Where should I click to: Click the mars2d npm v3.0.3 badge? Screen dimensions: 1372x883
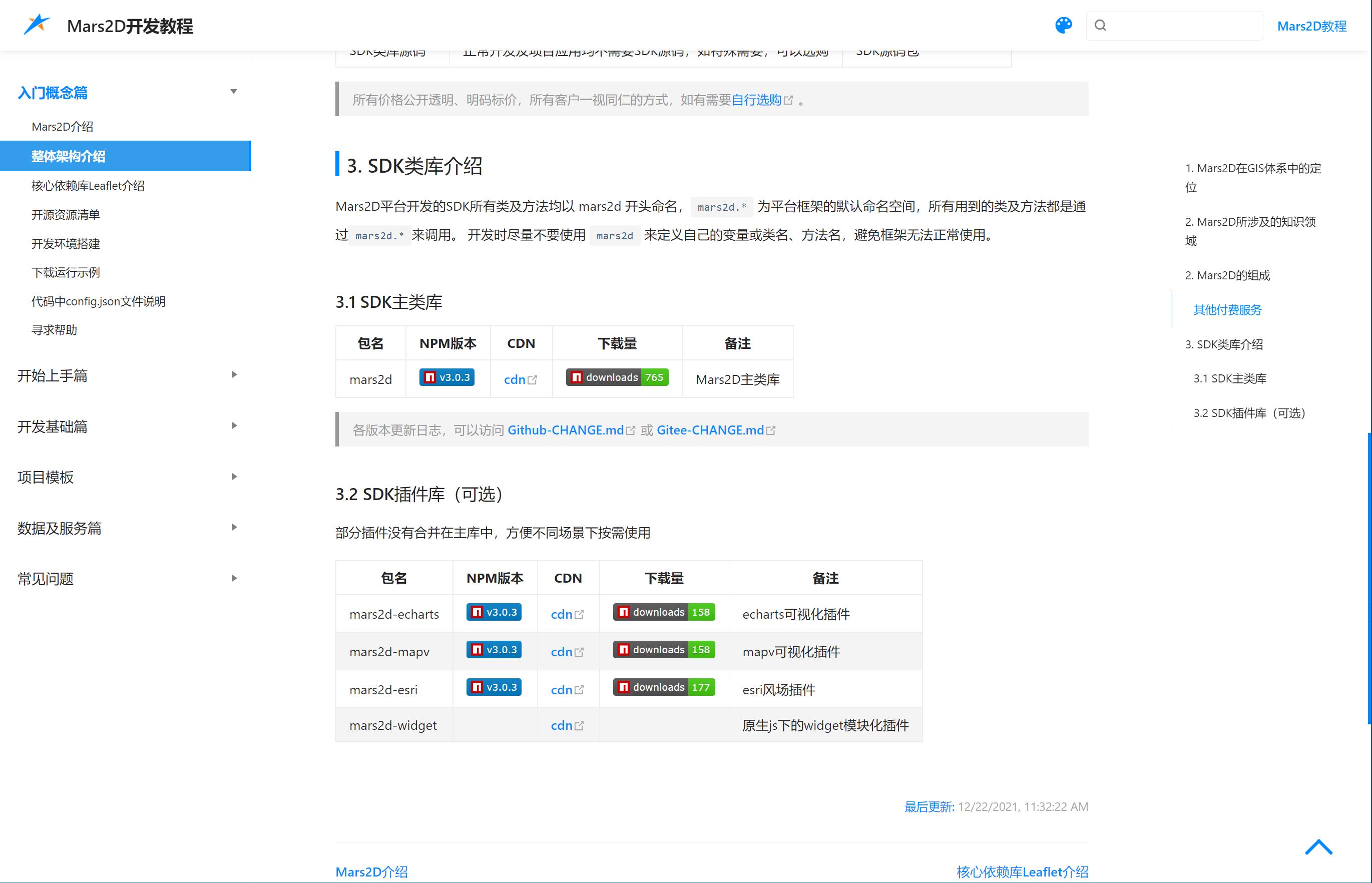[x=446, y=377]
